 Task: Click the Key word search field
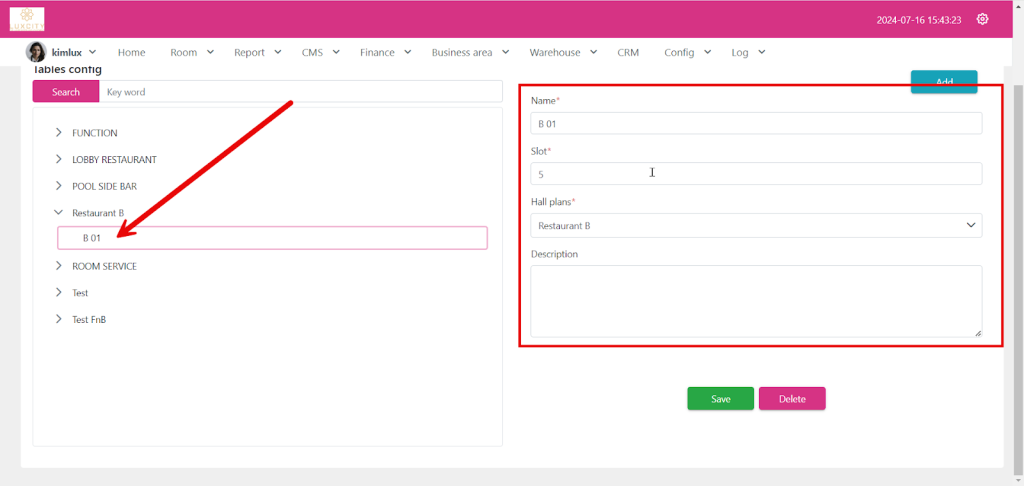[300, 92]
